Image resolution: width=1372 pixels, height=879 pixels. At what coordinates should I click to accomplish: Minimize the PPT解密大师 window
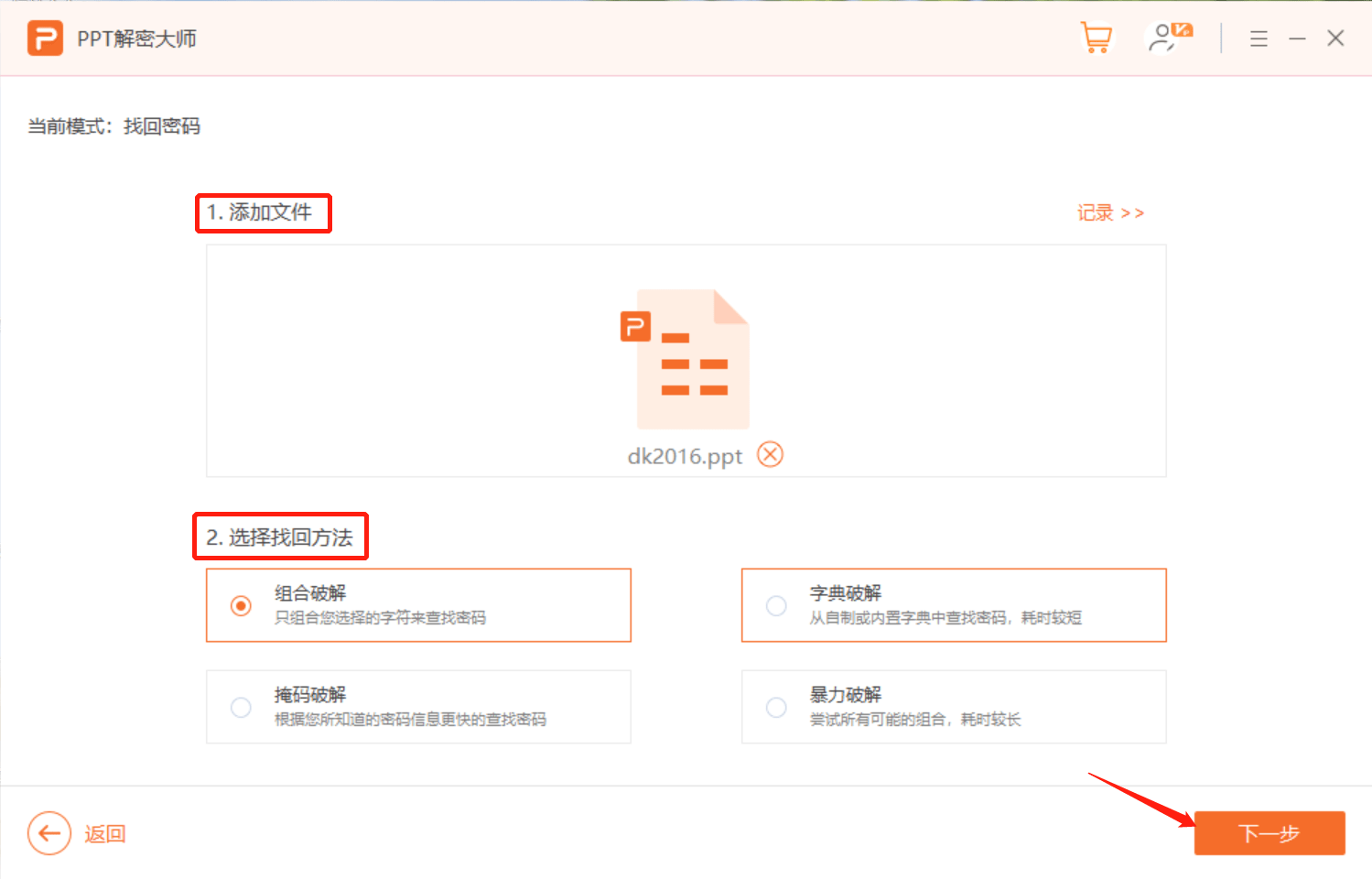point(1297,38)
